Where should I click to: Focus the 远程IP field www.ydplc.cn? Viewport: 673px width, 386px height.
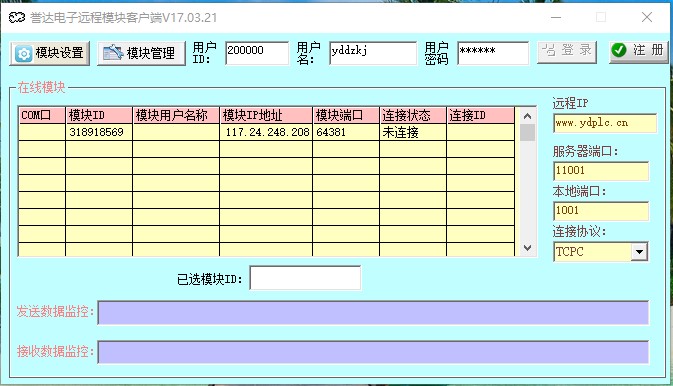click(x=605, y=123)
